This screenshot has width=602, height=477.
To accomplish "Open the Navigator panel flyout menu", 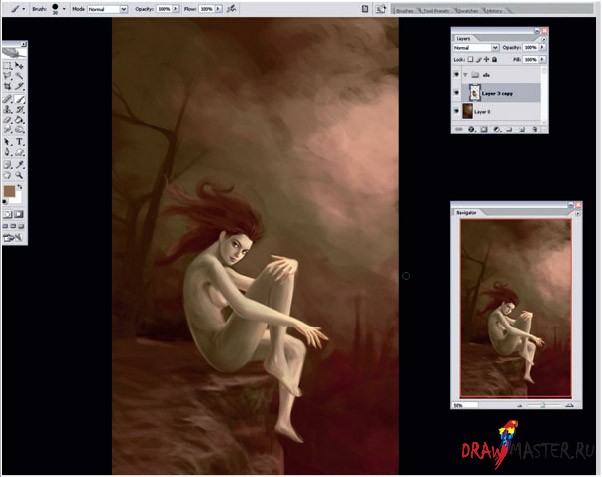I will 577,213.
